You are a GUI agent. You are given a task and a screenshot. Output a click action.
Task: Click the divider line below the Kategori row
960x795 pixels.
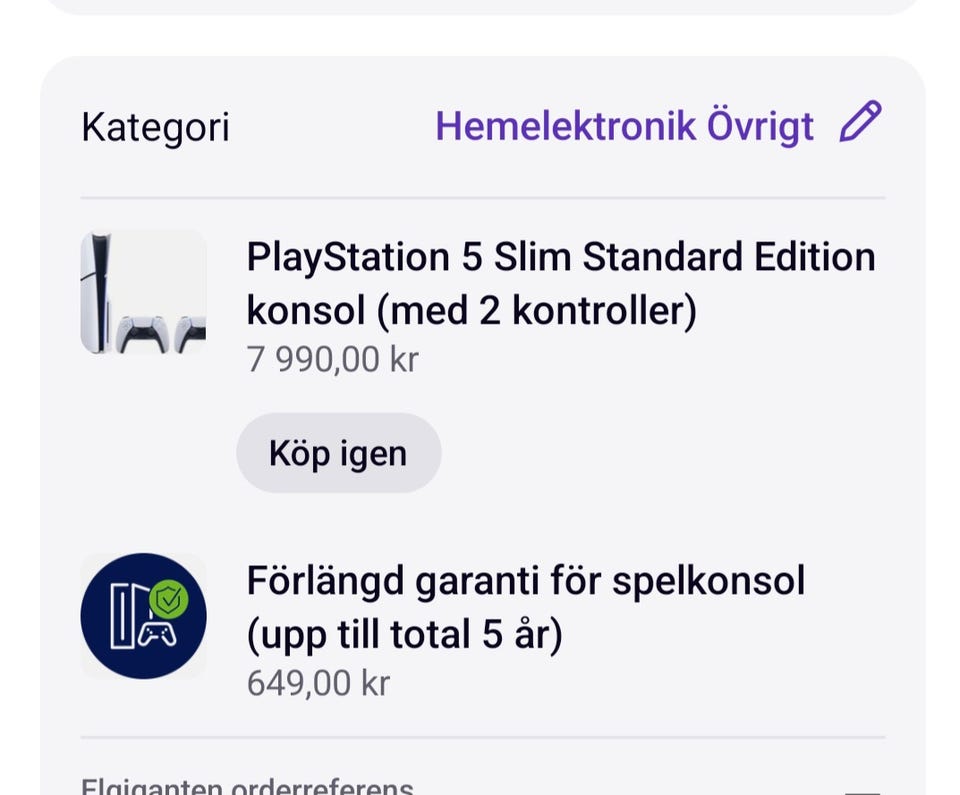482,198
